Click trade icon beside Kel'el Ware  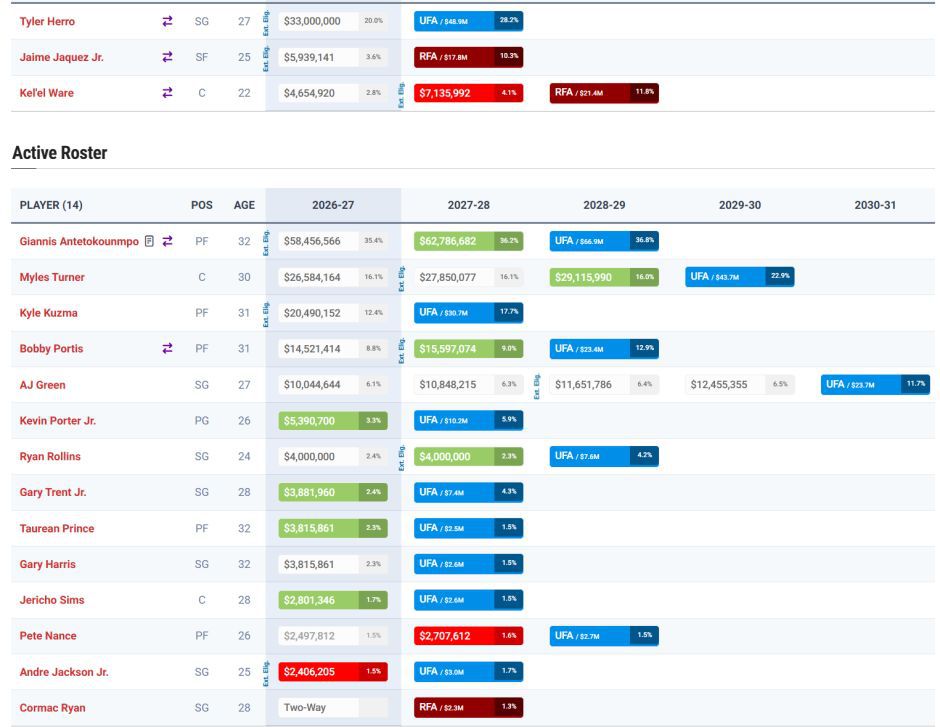pos(167,92)
